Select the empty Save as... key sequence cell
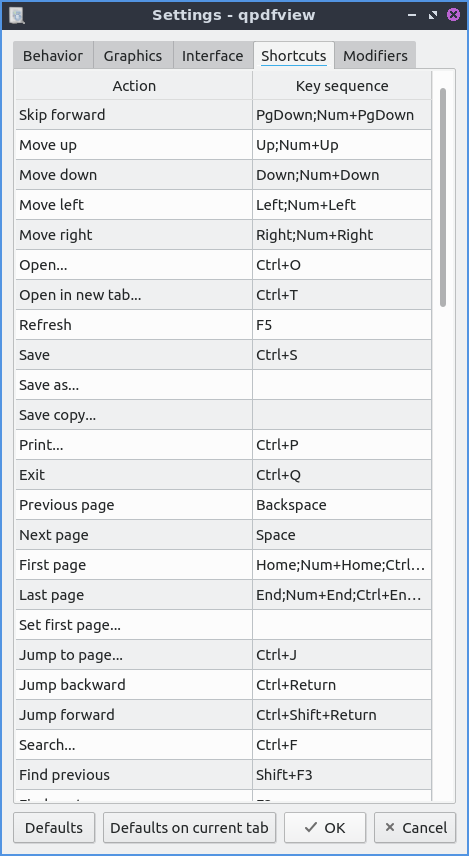 coord(342,385)
